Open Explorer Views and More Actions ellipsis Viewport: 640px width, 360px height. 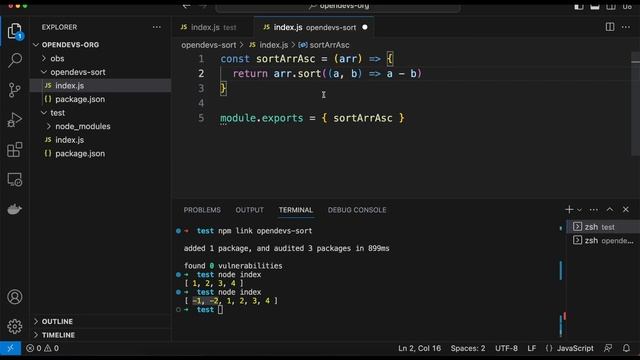pyautogui.click(x=157, y=27)
